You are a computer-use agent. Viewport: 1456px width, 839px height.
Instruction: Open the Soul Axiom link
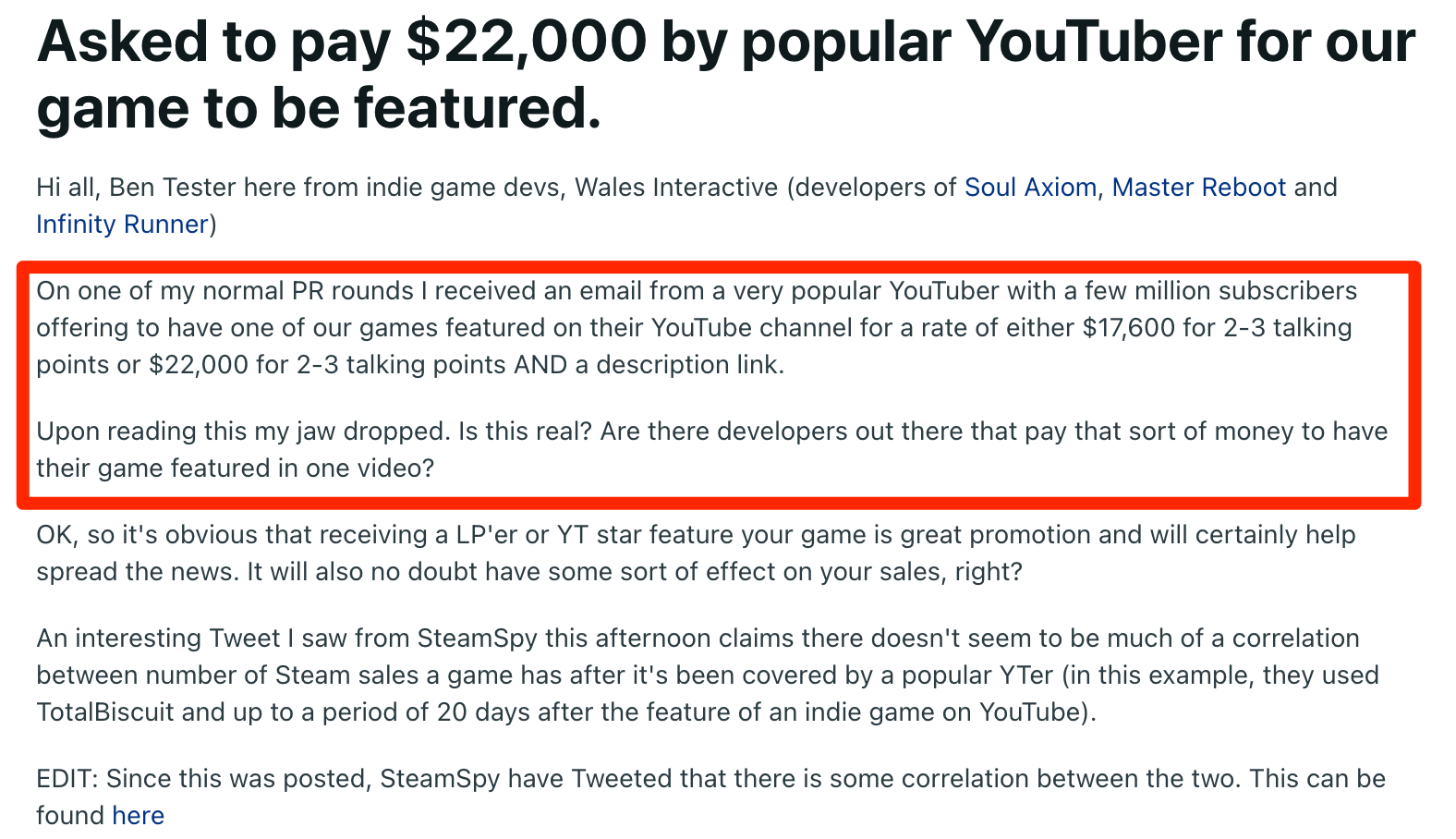(1029, 188)
